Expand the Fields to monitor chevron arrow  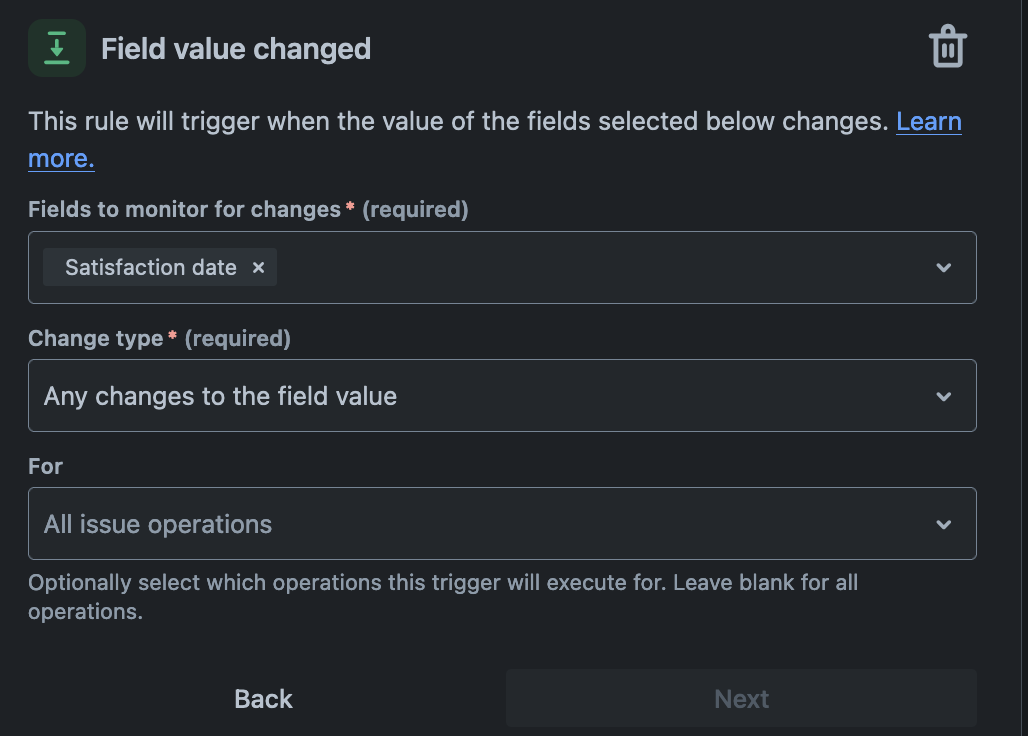coord(943,268)
